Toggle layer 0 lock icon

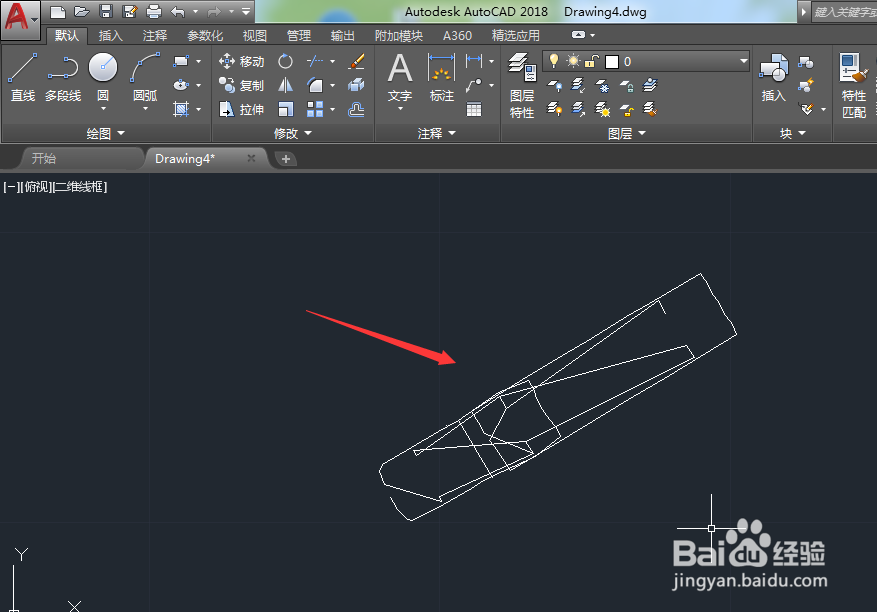coord(592,61)
